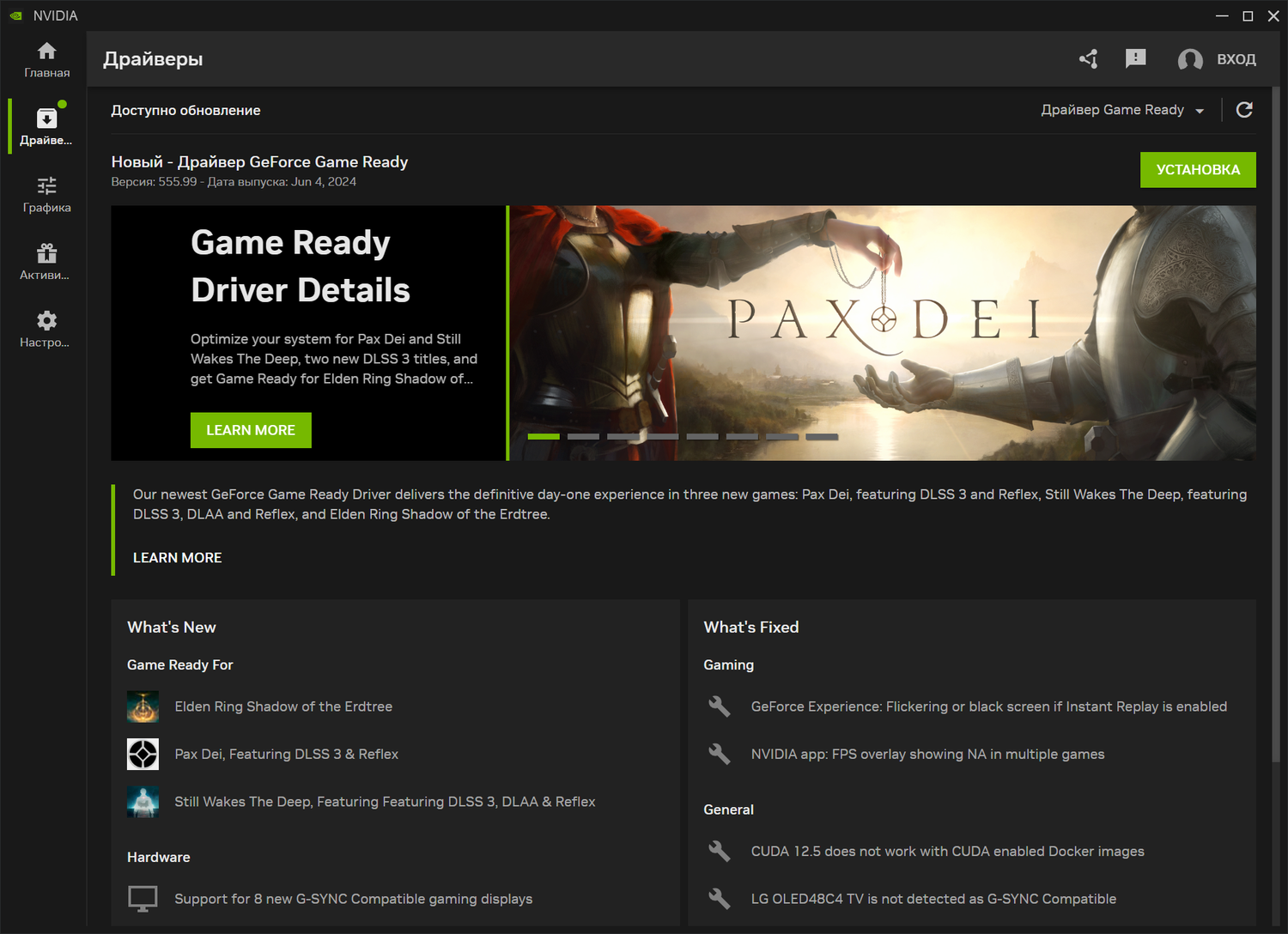The width and height of the screenshot is (1288, 934).
Task: Click the share icon in header
Action: pyautogui.click(x=1089, y=58)
